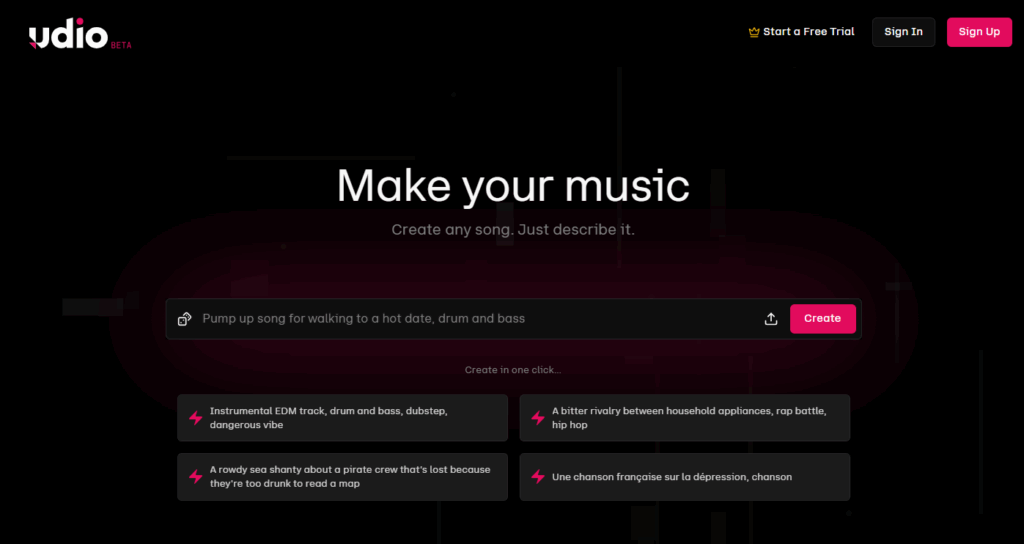Click the crown icon beside Start a Free Trial
The image size is (1024, 544).
click(754, 32)
